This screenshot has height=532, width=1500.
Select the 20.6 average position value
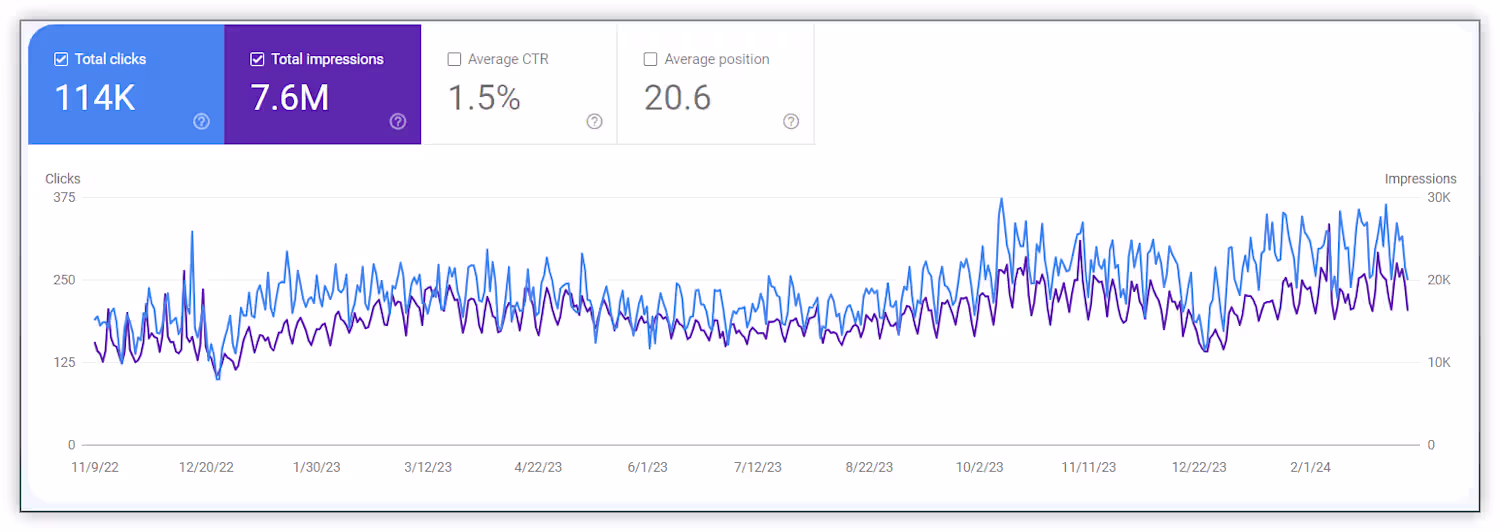tap(677, 98)
